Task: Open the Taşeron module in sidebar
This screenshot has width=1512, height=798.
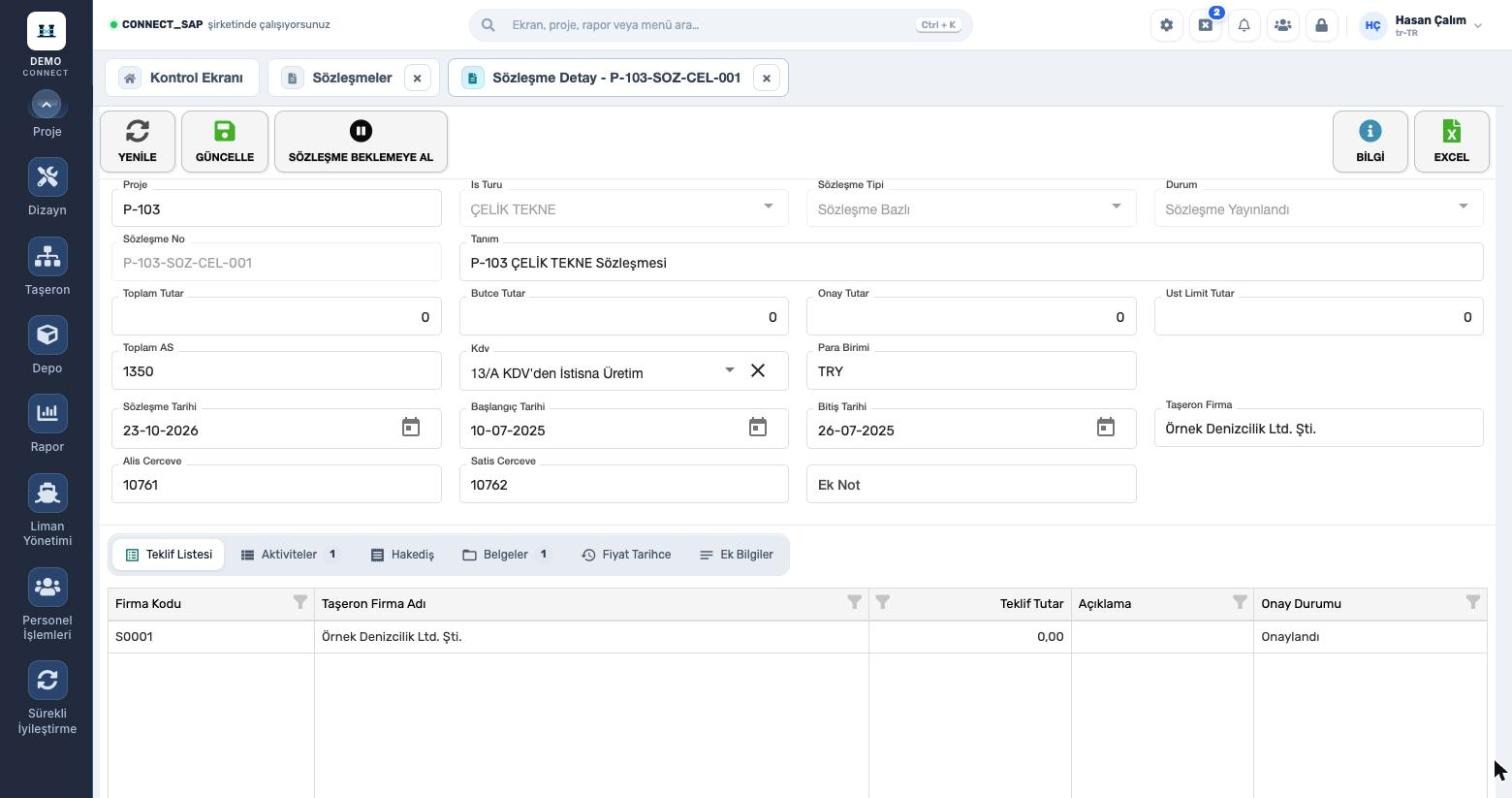Action: coord(47,267)
